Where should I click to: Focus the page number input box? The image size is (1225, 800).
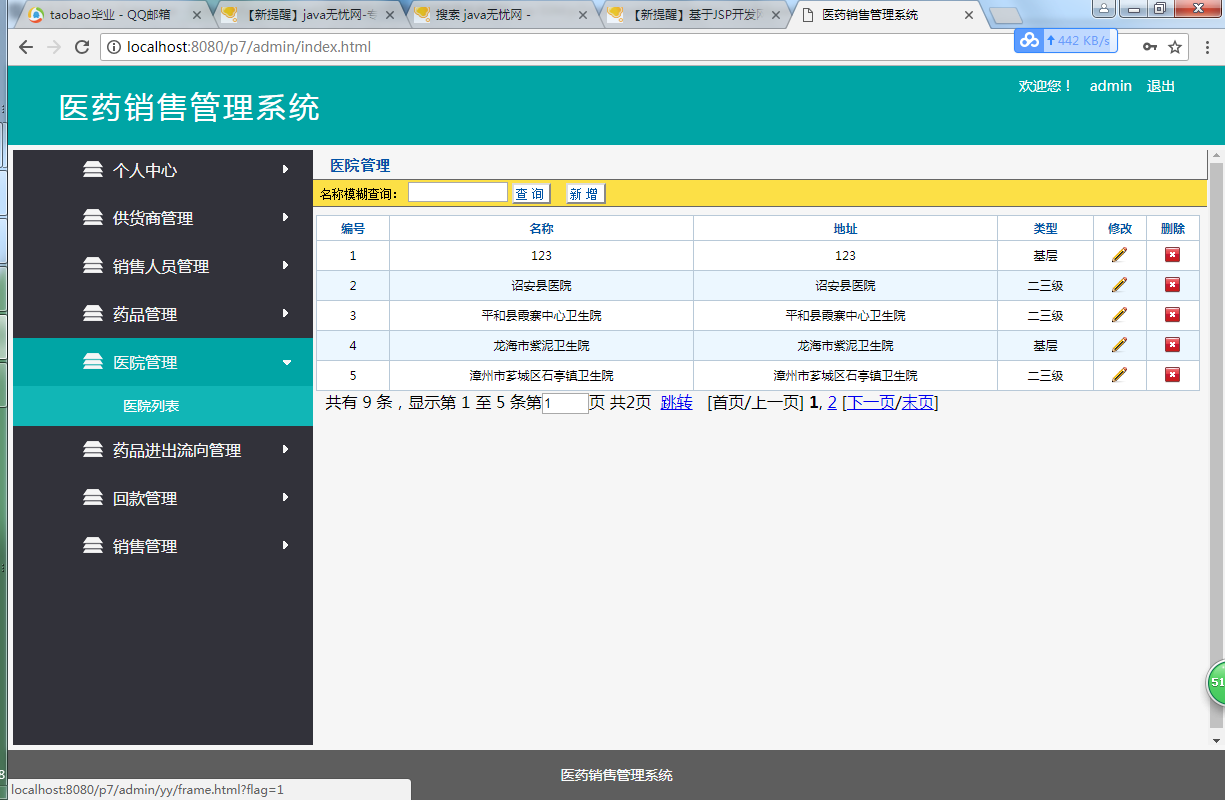pyautogui.click(x=565, y=403)
